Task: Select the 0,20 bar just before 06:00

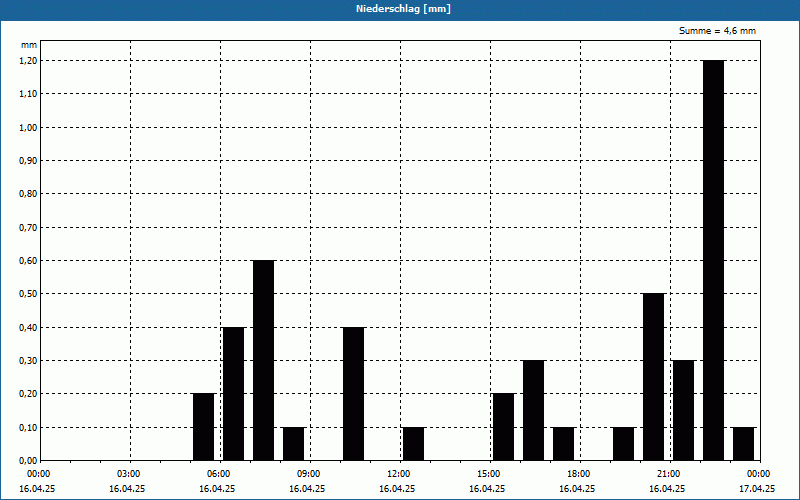Action: 204,427
